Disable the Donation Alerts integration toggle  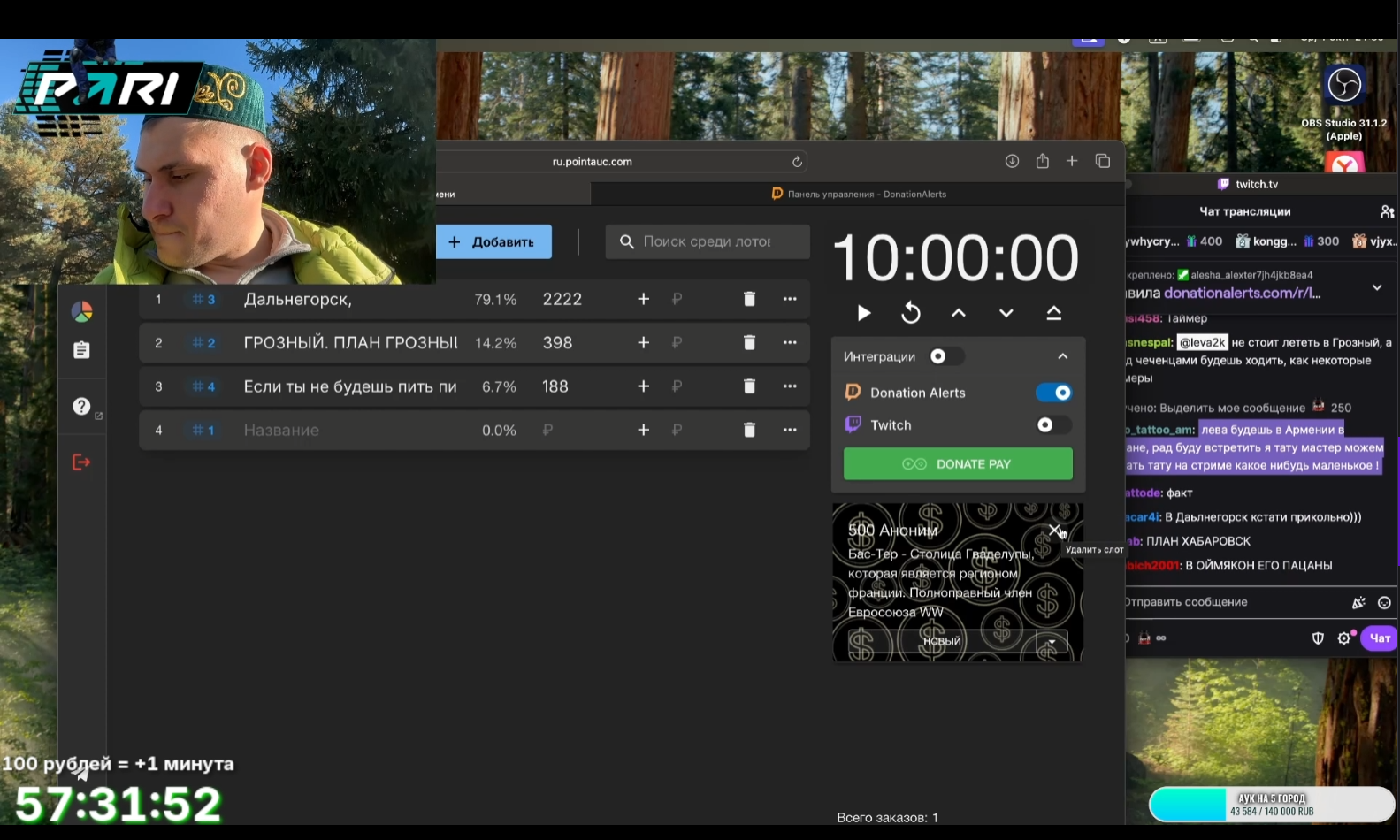click(x=1053, y=393)
